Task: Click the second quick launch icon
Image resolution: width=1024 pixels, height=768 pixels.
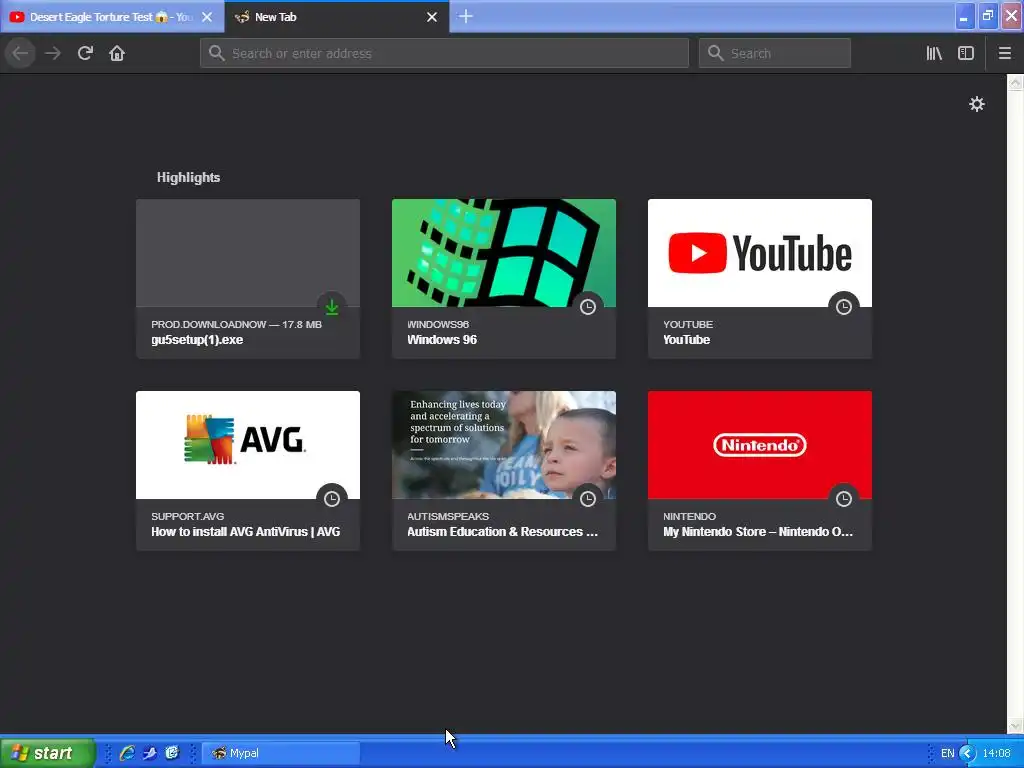Action: [150, 753]
